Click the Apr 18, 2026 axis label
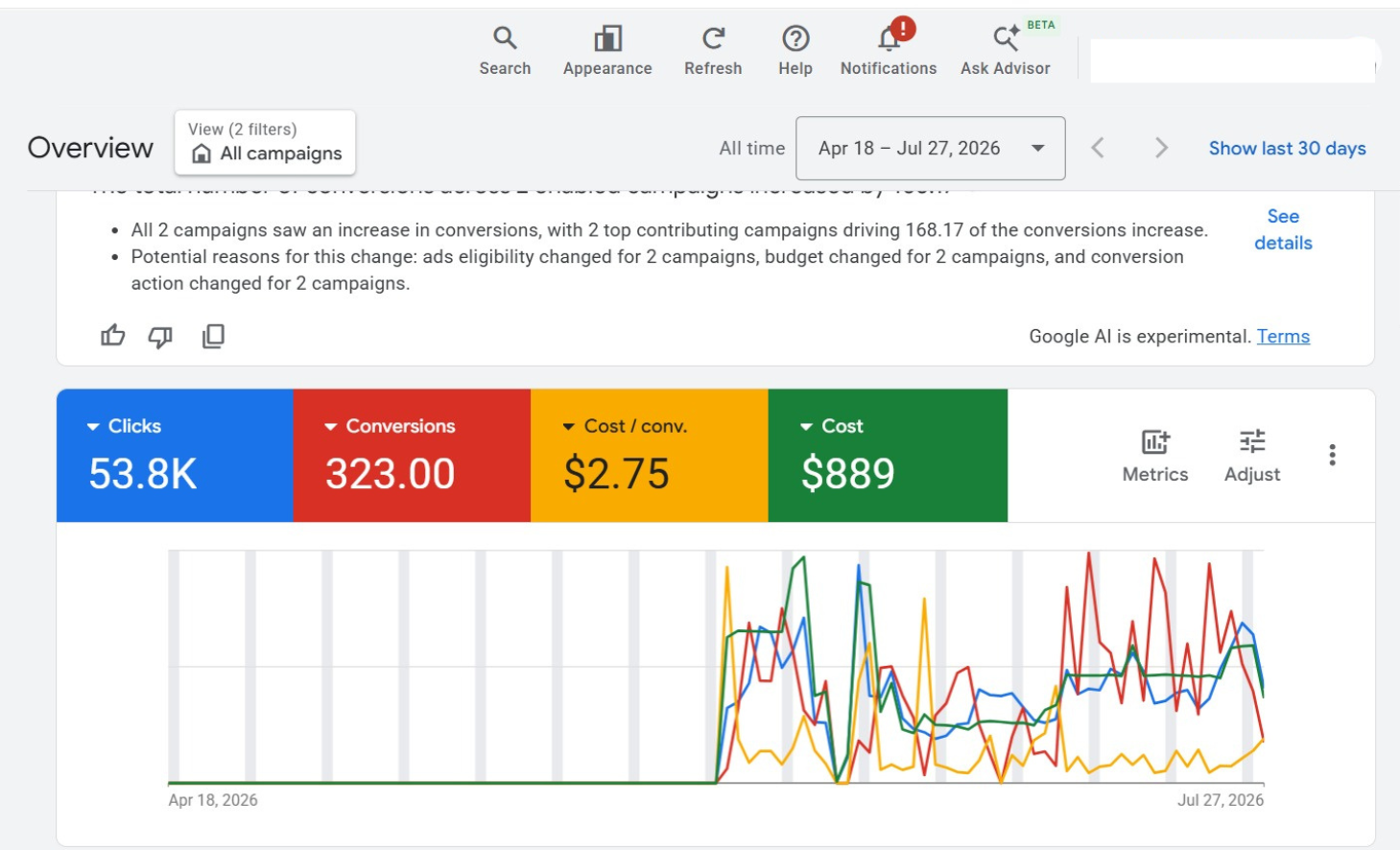The height and width of the screenshot is (850, 1400). point(213,800)
